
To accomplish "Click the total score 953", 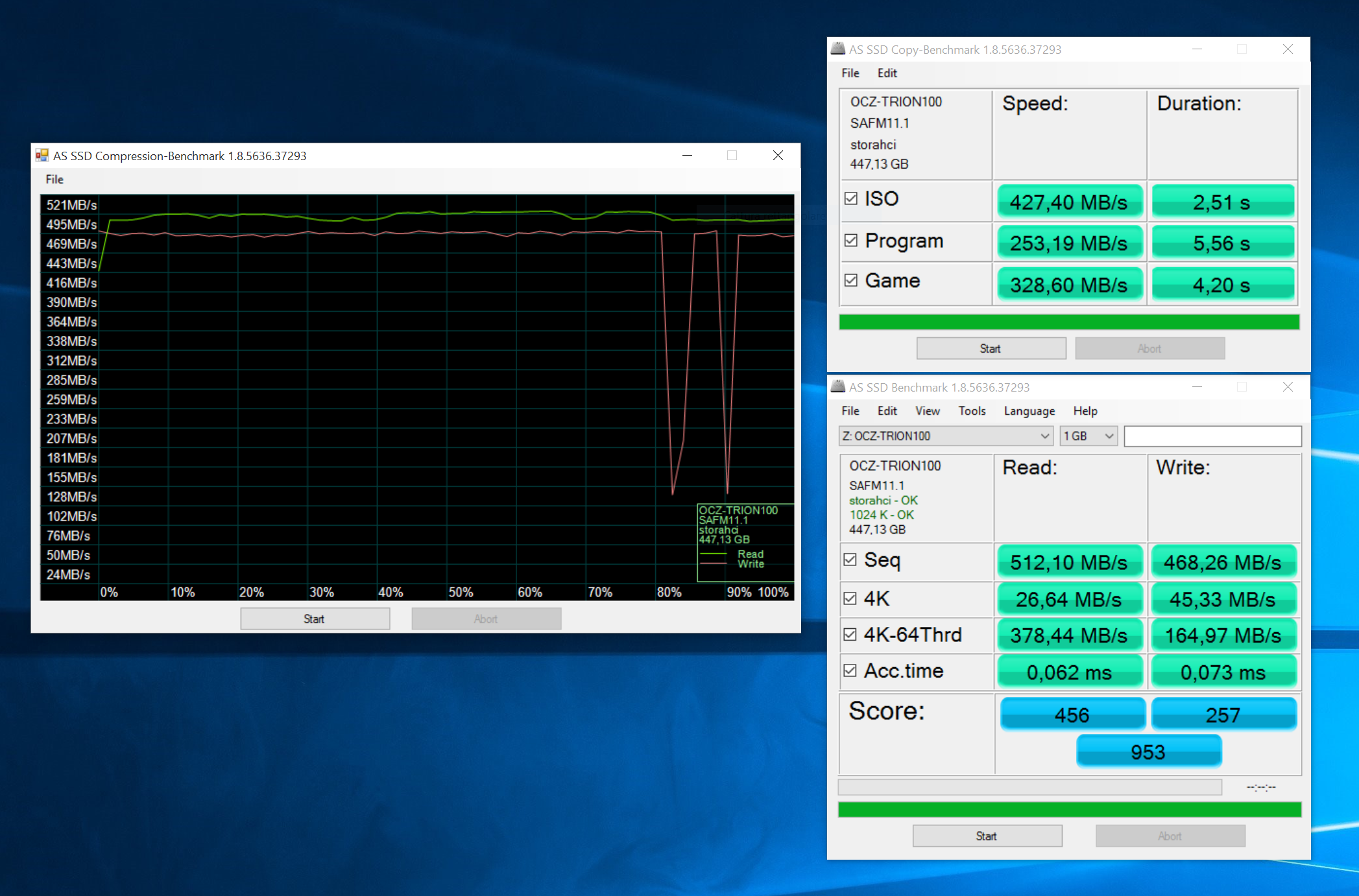I will coord(1149,751).
